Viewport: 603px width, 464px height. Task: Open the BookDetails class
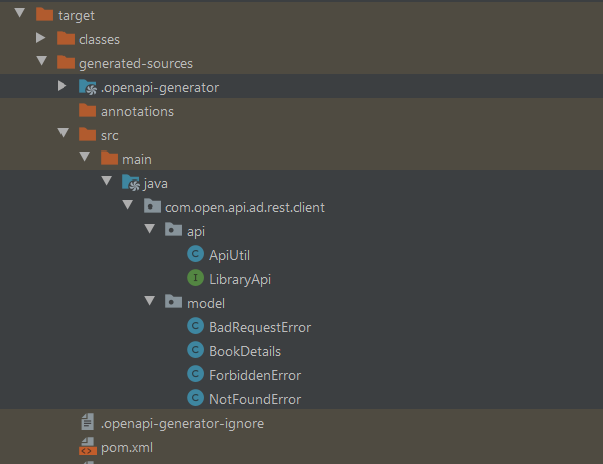point(245,351)
